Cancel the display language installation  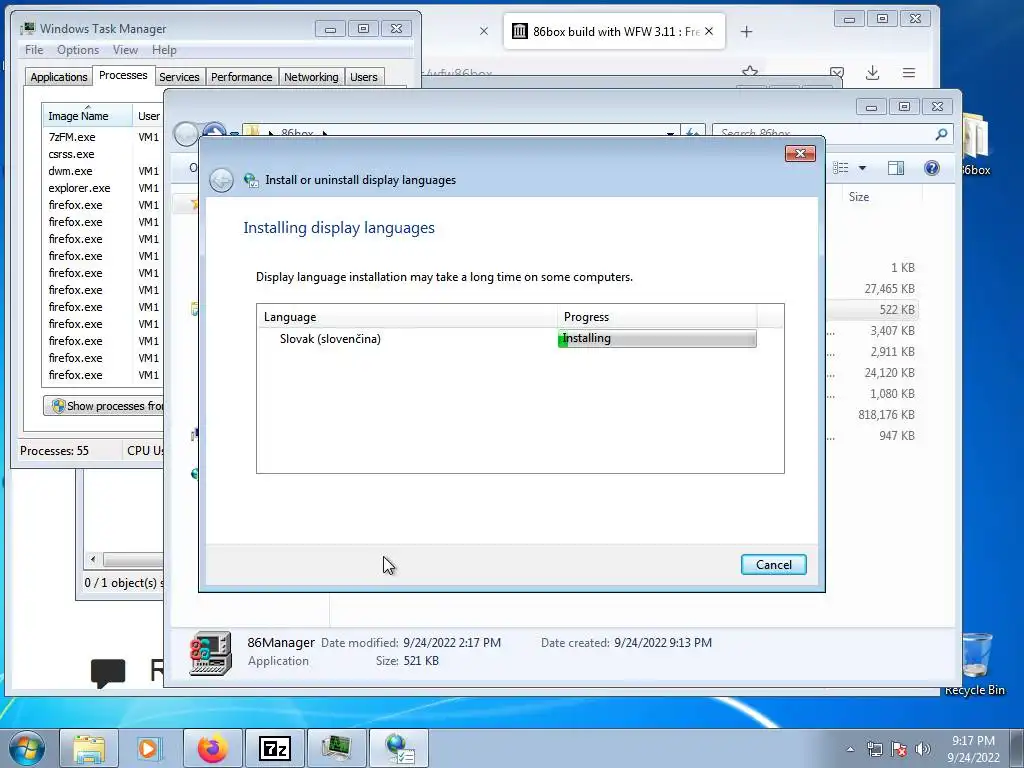773,565
